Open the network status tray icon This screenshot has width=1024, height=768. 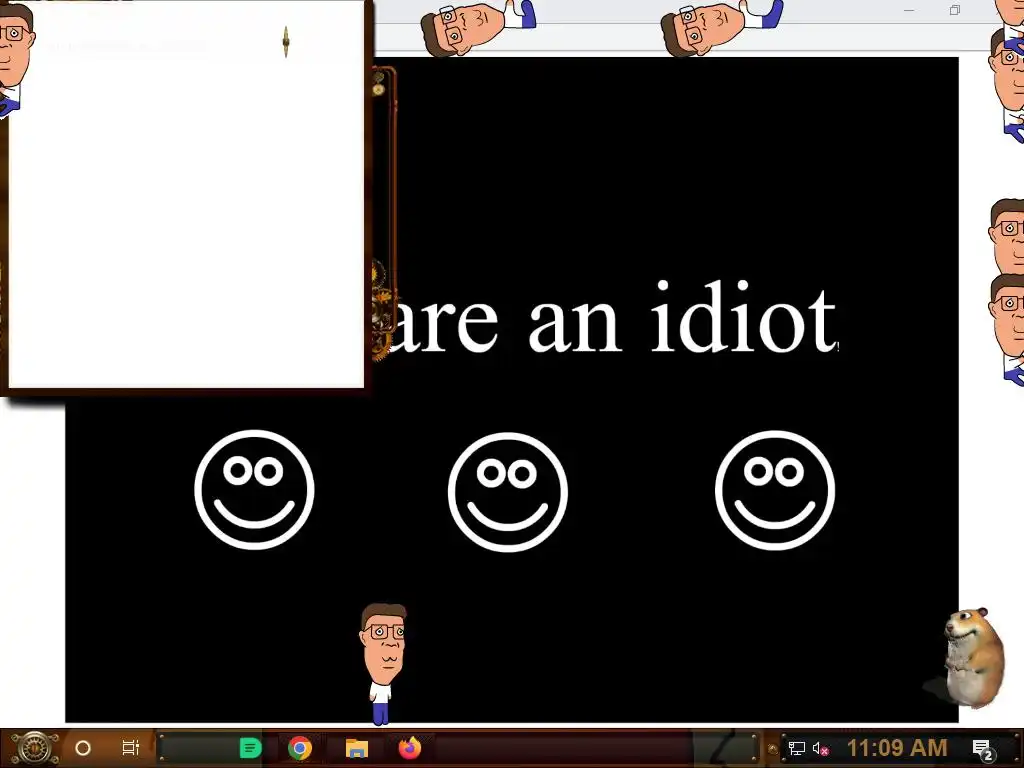797,749
